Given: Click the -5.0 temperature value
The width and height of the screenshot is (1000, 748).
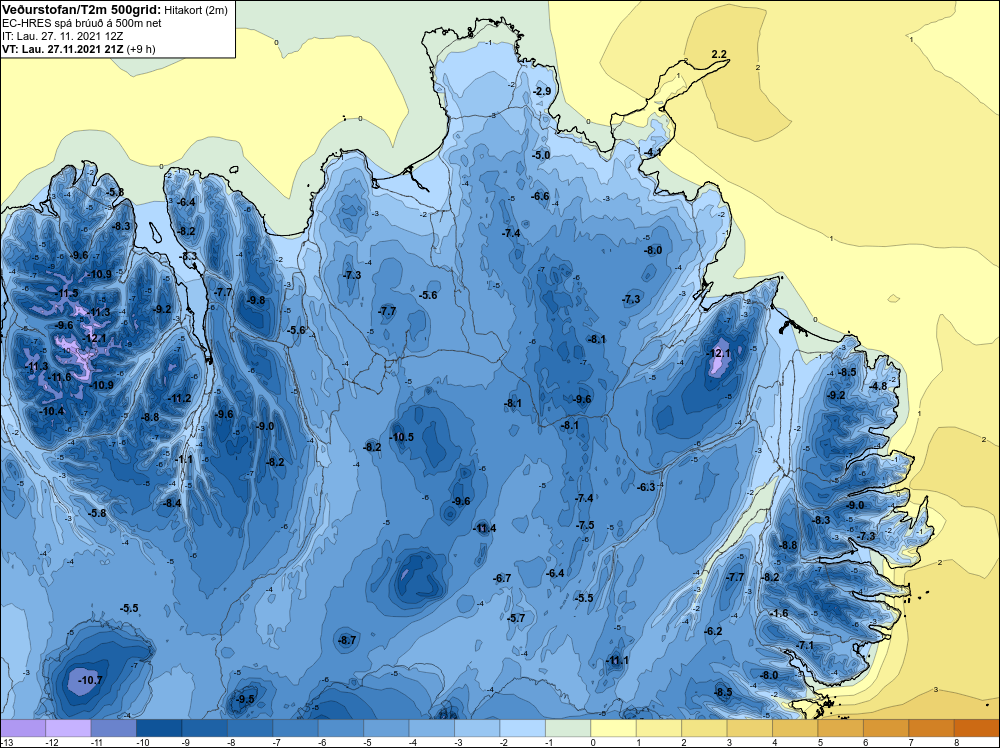Looking at the screenshot, I should tap(540, 155).
